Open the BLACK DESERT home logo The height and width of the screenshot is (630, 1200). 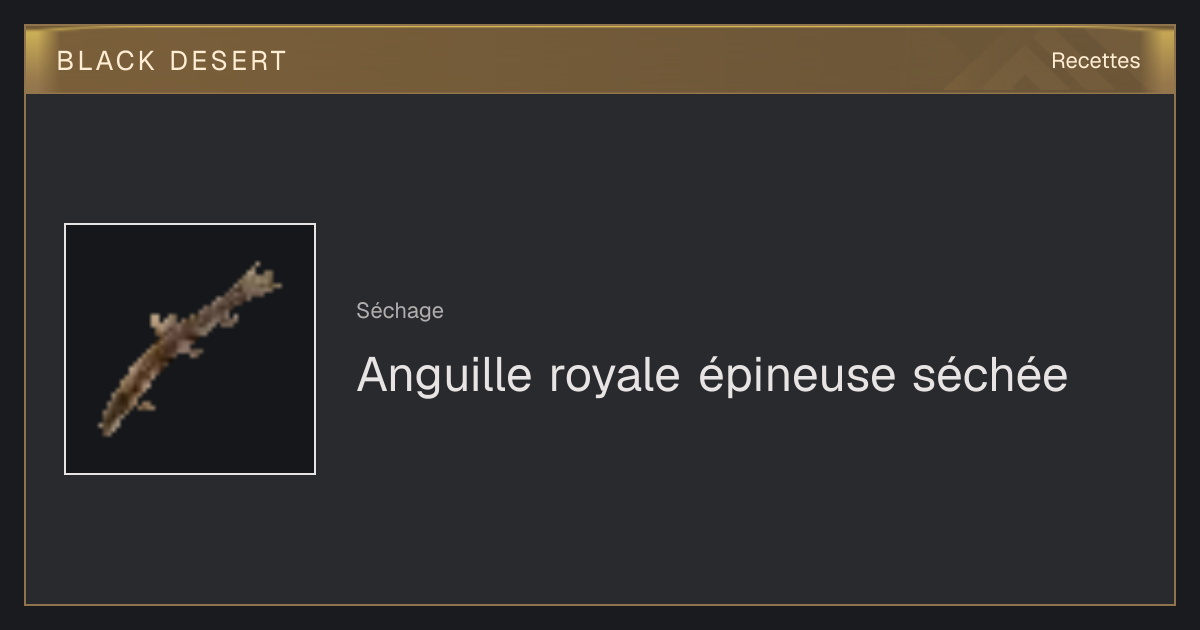[x=171, y=61]
